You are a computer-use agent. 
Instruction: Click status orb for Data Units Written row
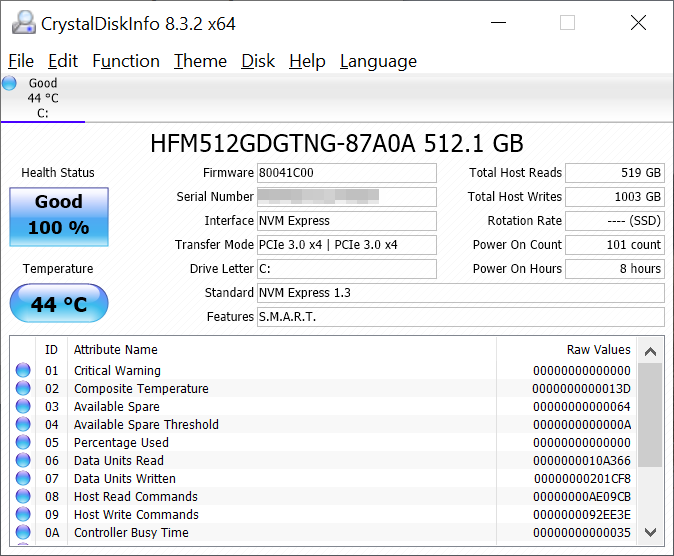pyautogui.click(x=23, y=479)
